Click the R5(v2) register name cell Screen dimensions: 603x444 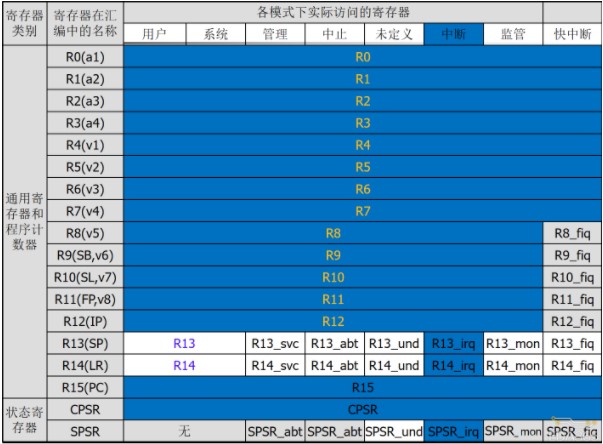[85, 167]
